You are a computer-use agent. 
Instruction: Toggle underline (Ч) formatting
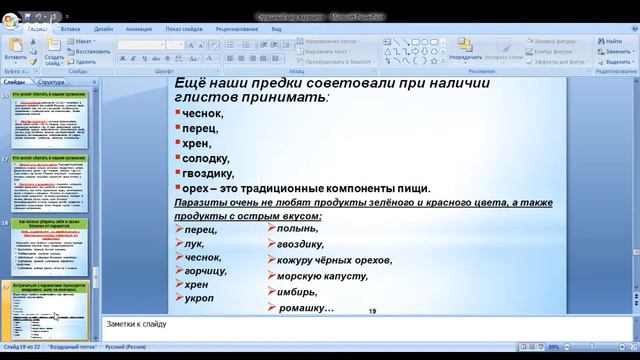pyautogui.click(x=144, y=59)
